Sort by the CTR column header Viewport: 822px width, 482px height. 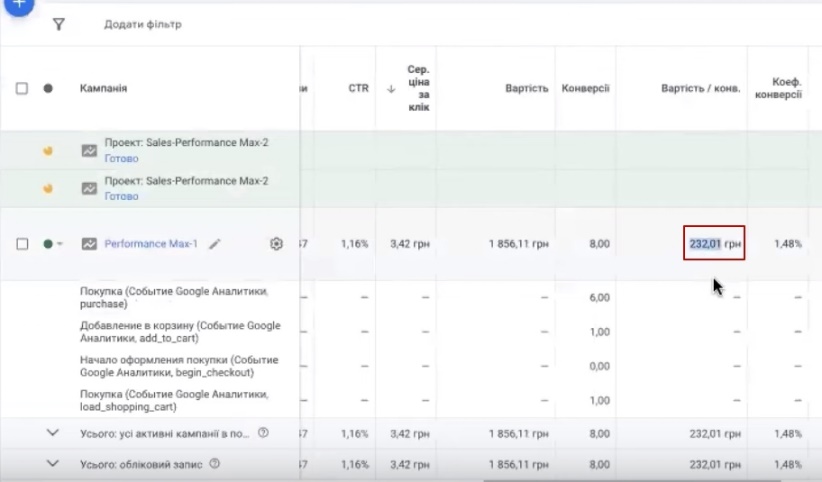click(358, 88)
